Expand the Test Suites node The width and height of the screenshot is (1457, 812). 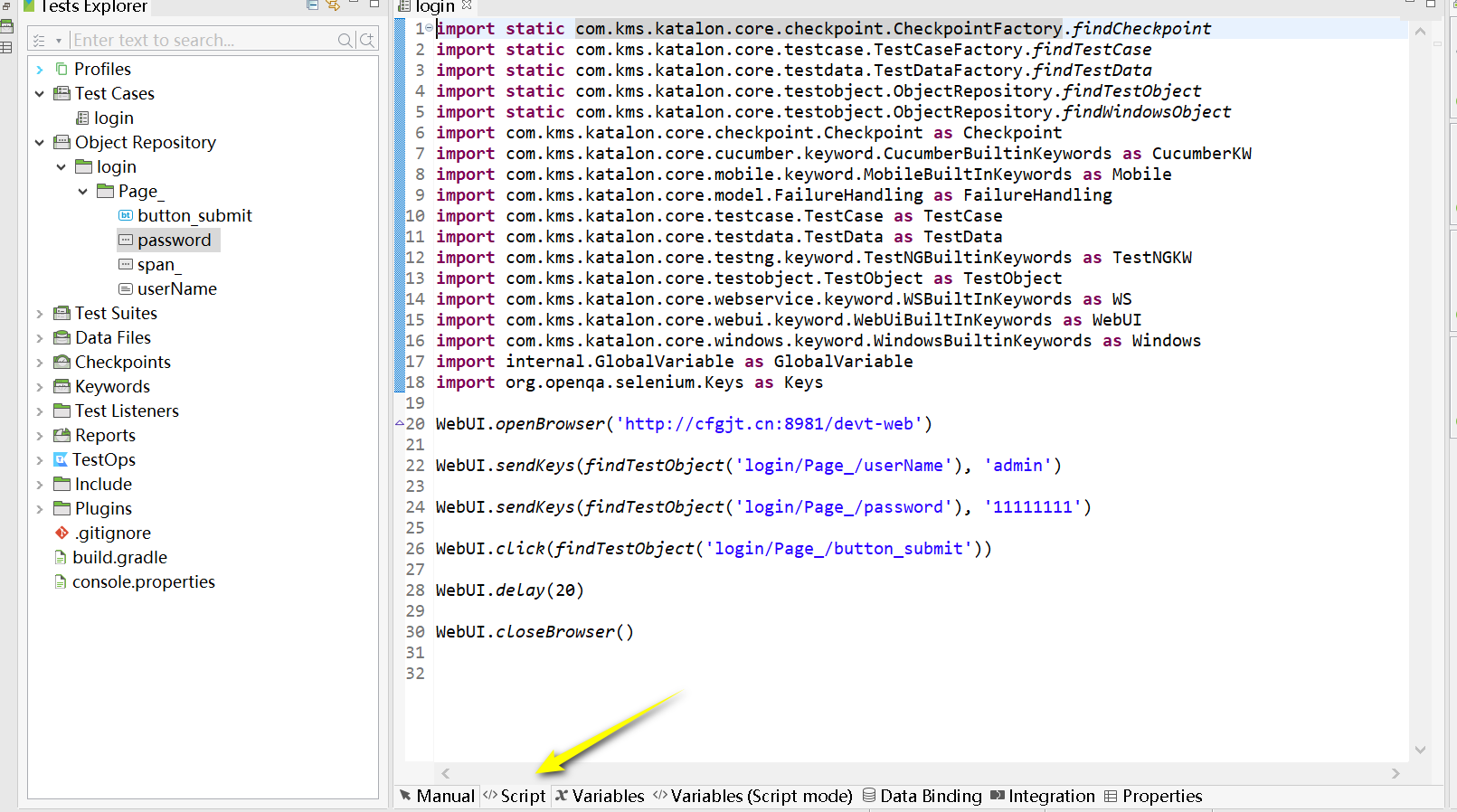[x=39, y=313]
